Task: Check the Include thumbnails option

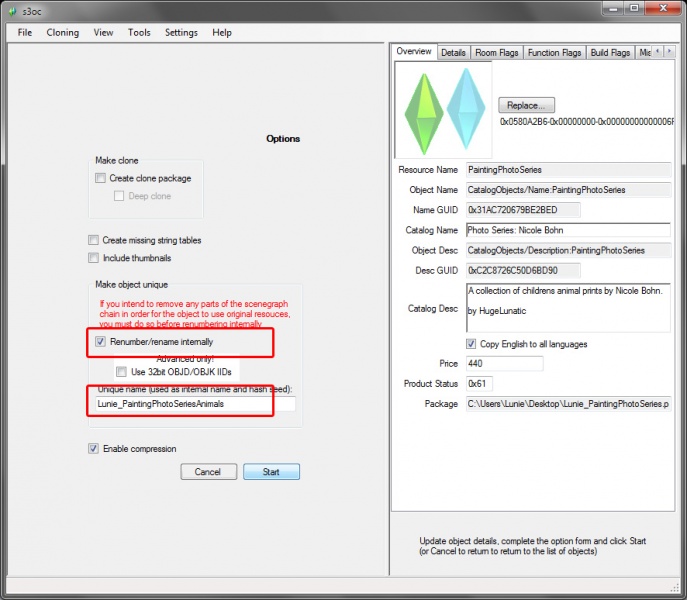Action: tap(94, 258)
